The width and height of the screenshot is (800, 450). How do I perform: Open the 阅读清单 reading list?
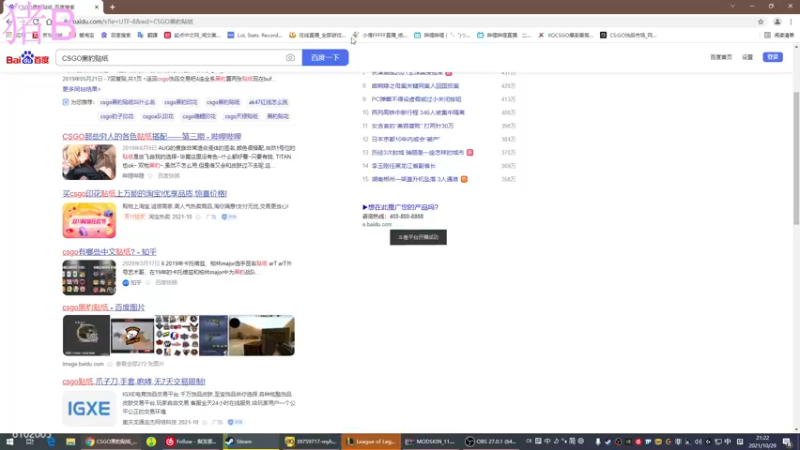[780, 35]
